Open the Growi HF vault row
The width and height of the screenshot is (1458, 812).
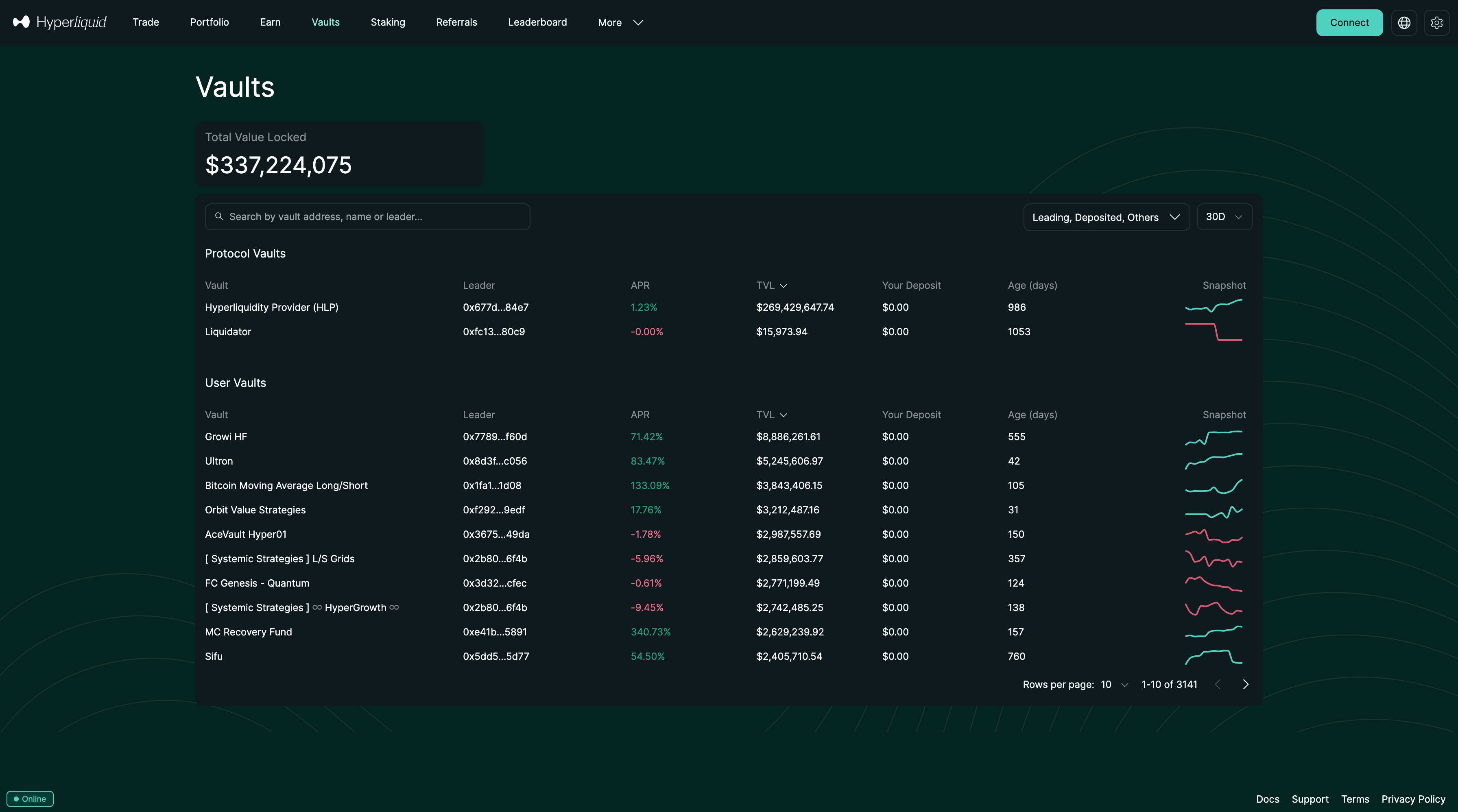tap(227, 437)
